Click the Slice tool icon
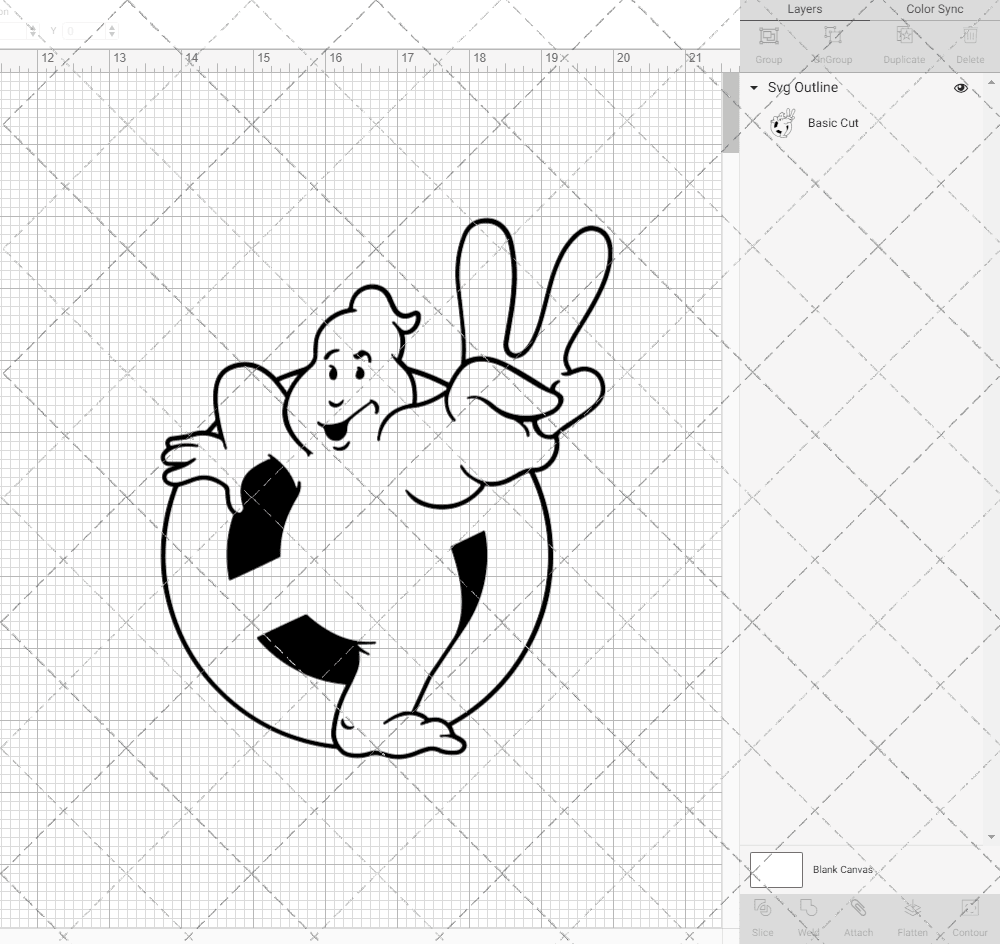 [x=762, y=908]
